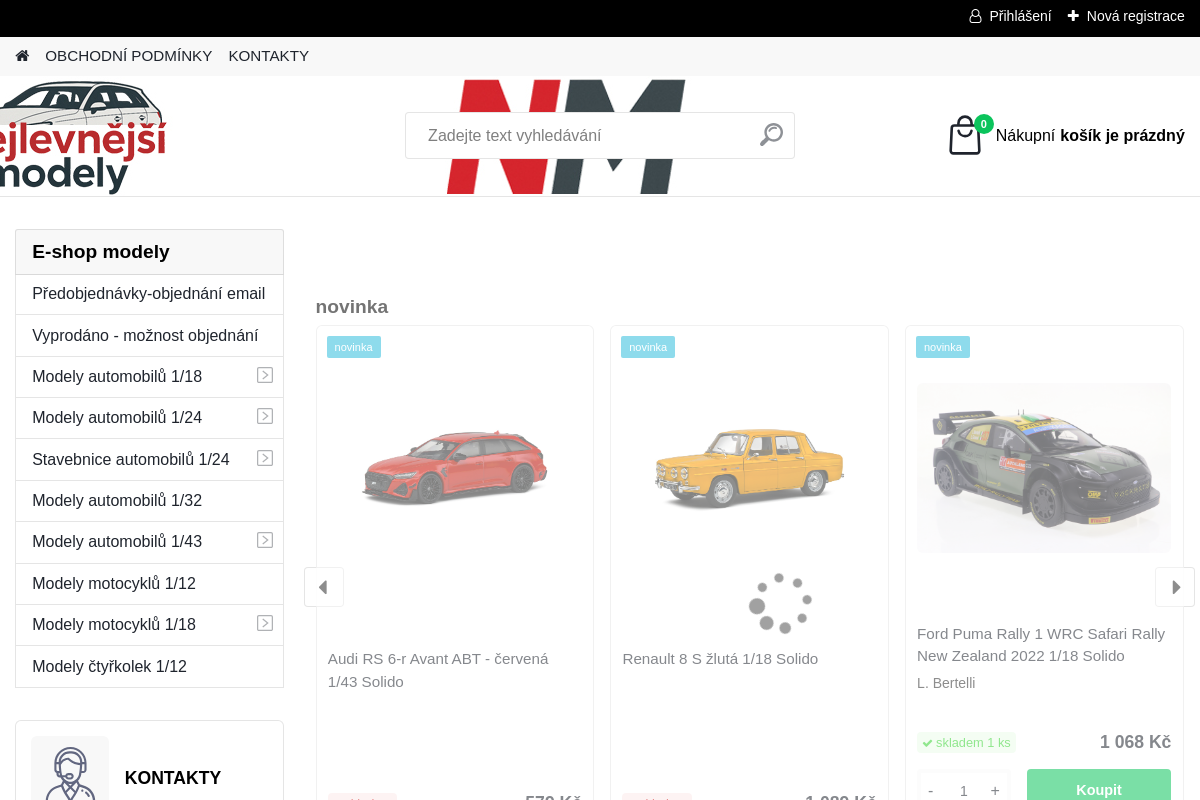Open Vyprodáno - možnost objednání category

[x=149, y=336]
